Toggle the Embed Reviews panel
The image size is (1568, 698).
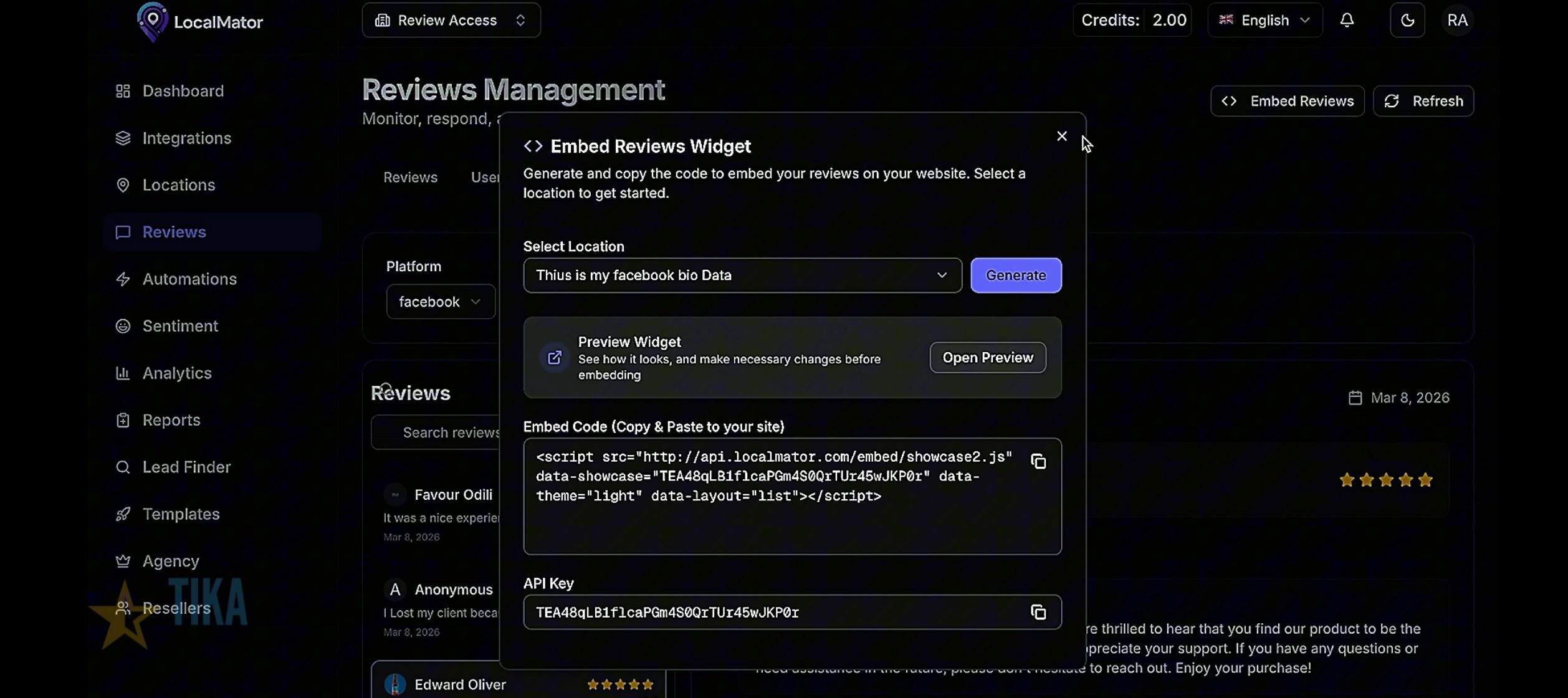coord(1287,101)
